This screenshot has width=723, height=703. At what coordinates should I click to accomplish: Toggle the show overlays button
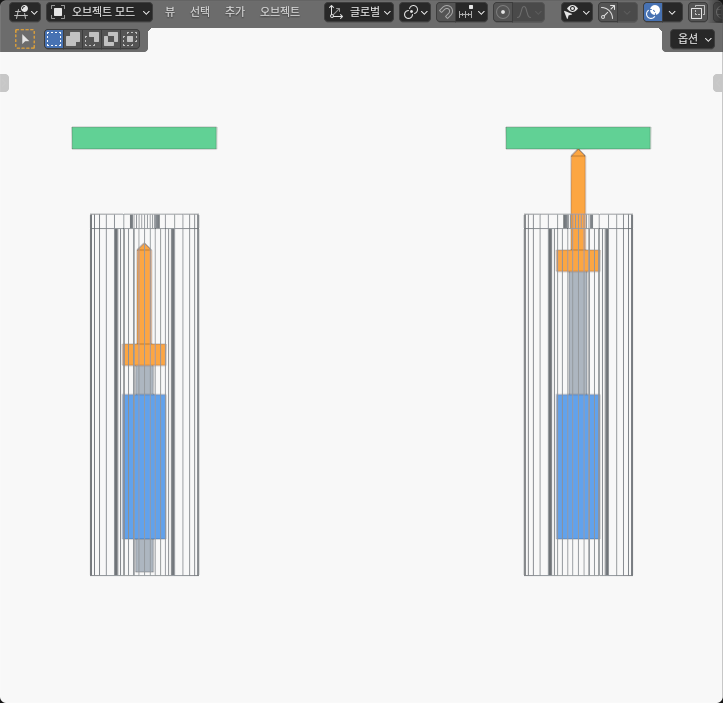point(653,12)
